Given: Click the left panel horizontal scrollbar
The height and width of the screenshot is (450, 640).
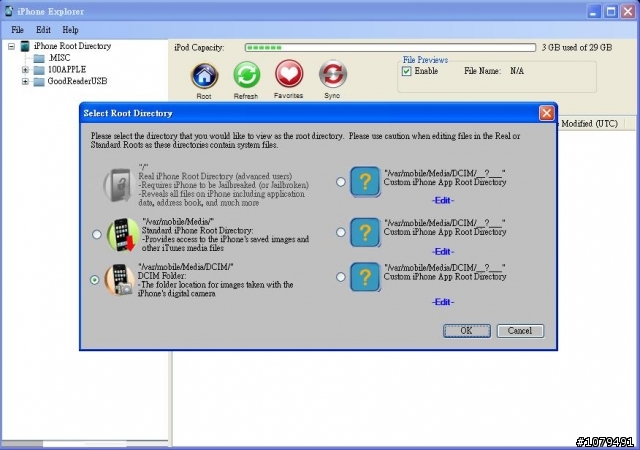Looking at the screenshot, I should 85,443.
